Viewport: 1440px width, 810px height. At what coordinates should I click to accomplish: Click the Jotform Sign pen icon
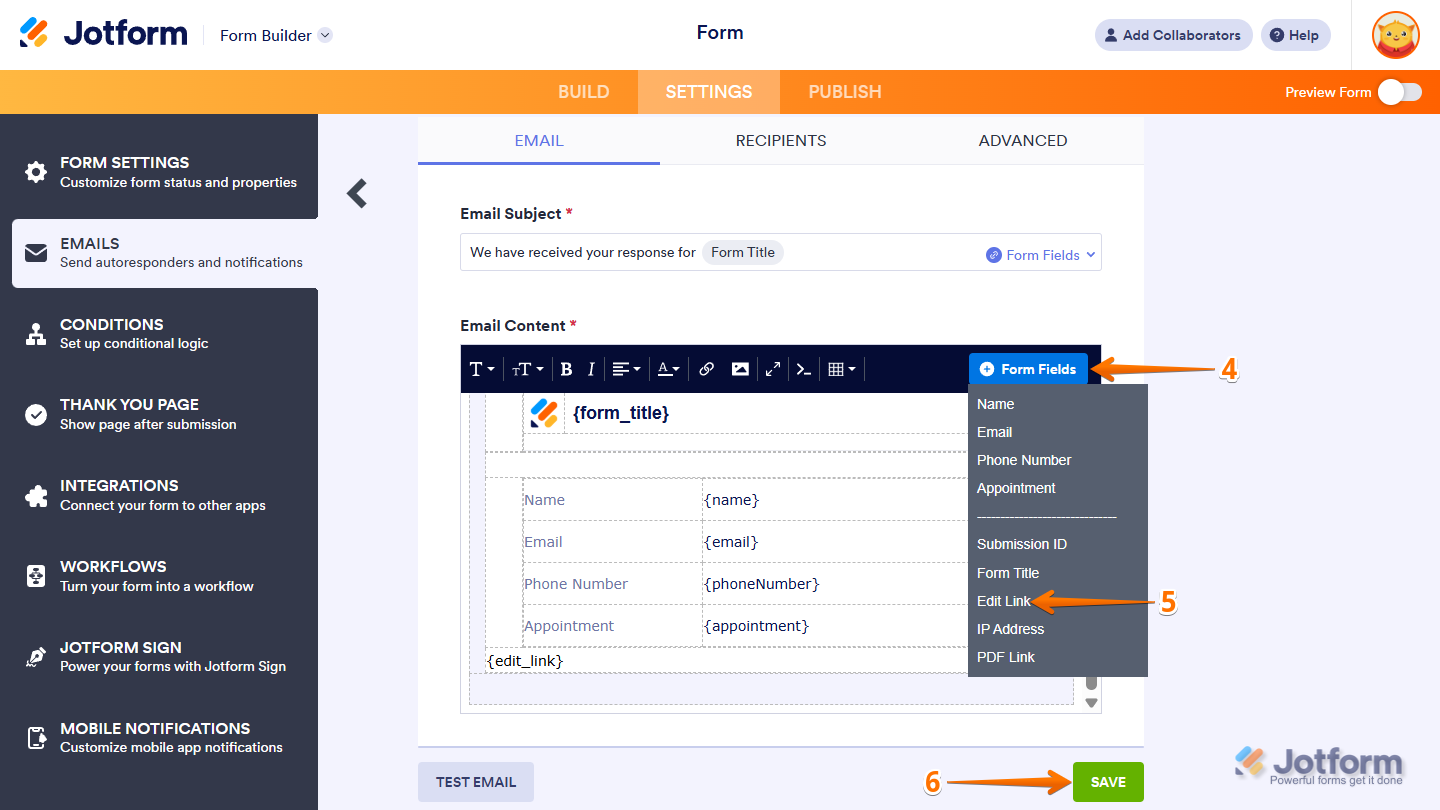36,657
